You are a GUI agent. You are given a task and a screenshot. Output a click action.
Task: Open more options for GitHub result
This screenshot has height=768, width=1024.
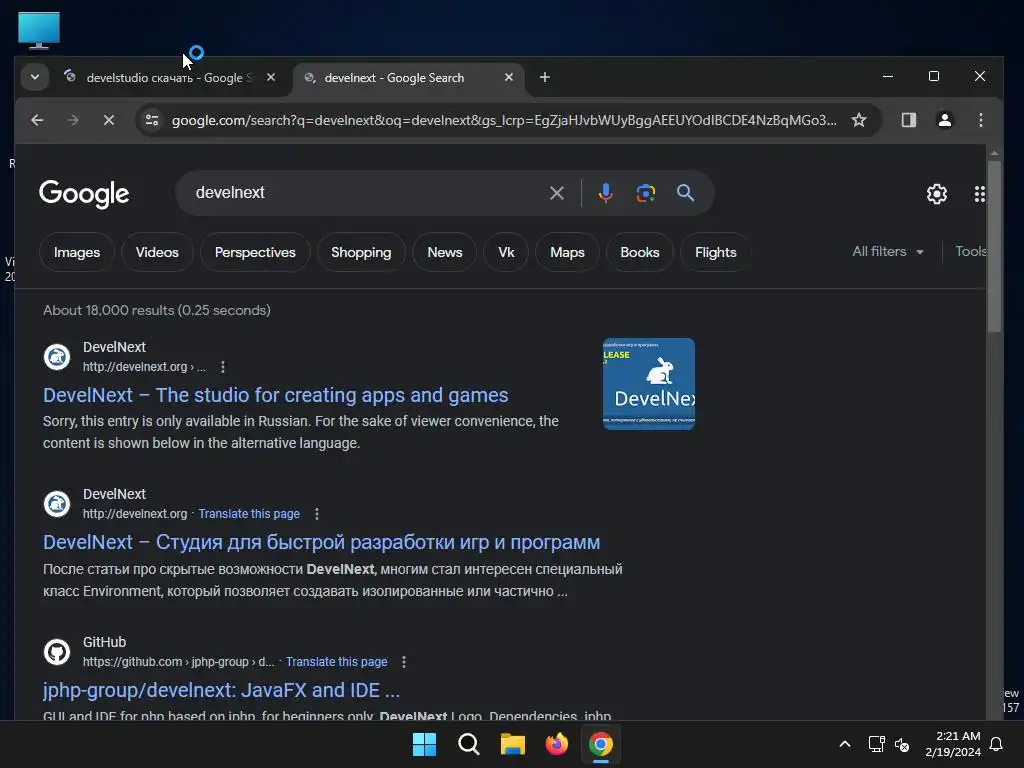[x=404, y=662]
